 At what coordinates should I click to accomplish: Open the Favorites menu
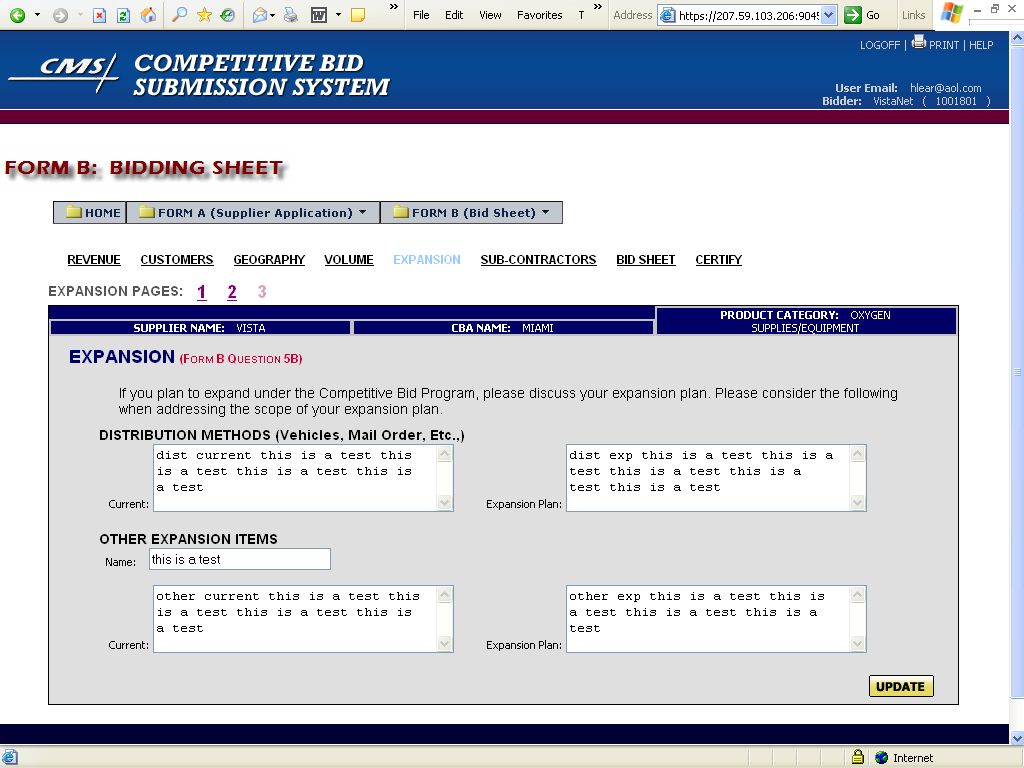[539, 15]
